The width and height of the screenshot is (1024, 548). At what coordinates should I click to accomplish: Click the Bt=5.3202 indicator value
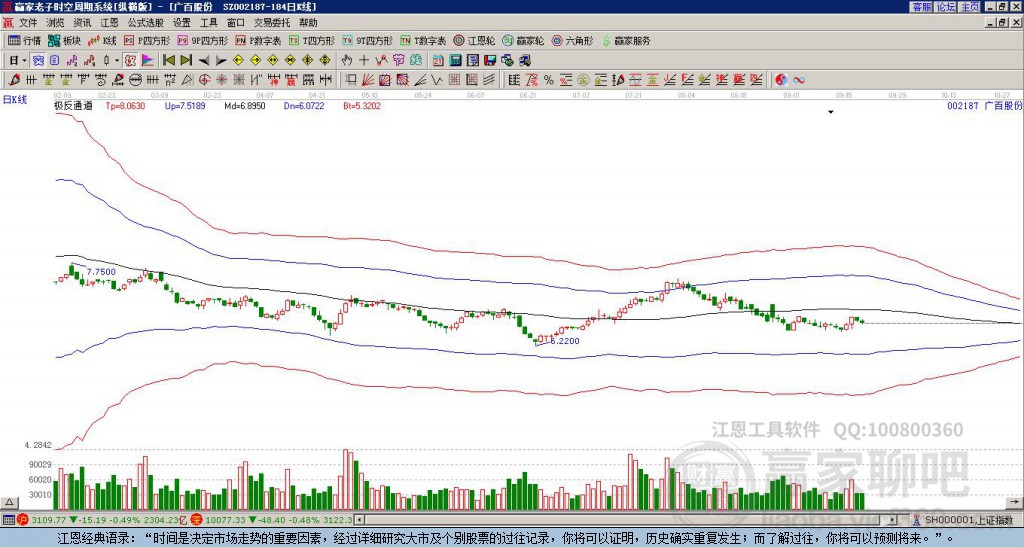tap(362, 106)
